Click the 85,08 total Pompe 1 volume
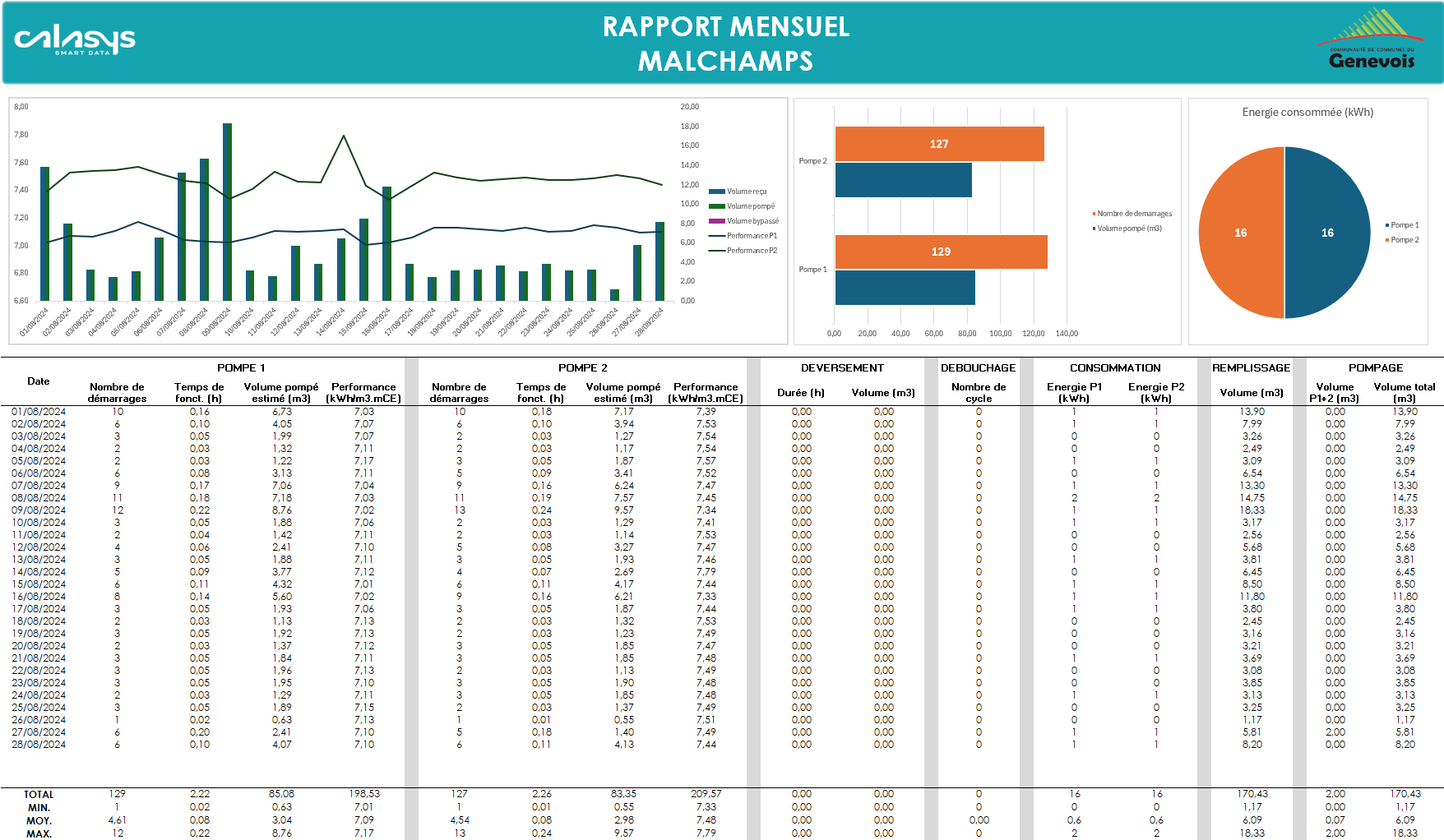The height and width of the screenshot is (840, 1444). pos(281,794)
